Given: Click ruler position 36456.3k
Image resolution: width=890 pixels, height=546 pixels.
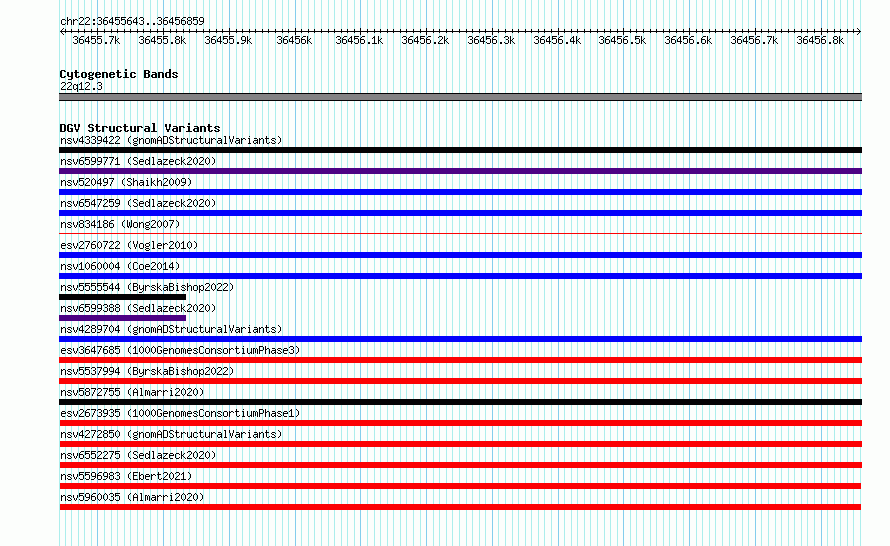Looking at the screenshot, I should [491, 40].
